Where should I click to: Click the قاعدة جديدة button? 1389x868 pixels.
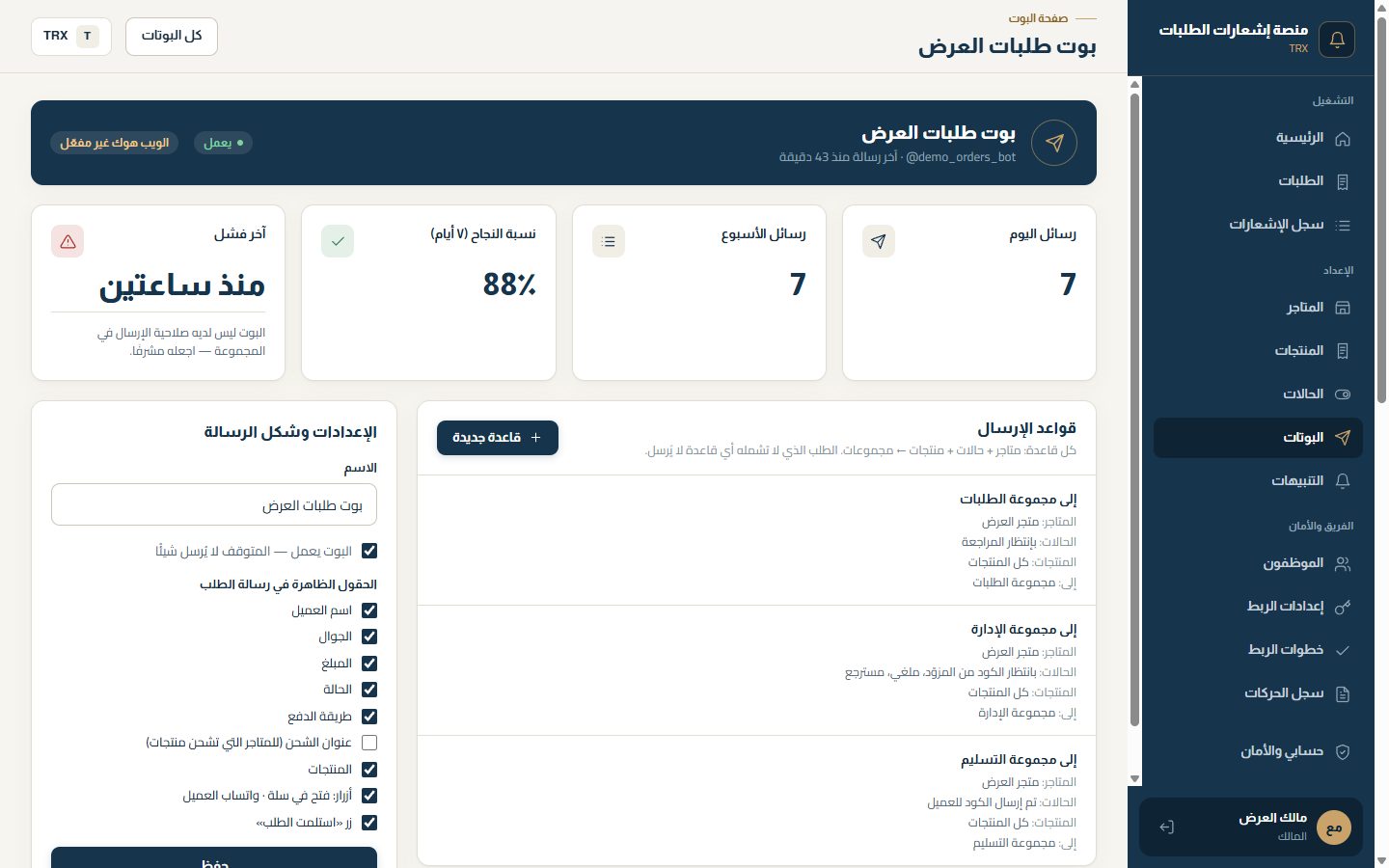498,438
